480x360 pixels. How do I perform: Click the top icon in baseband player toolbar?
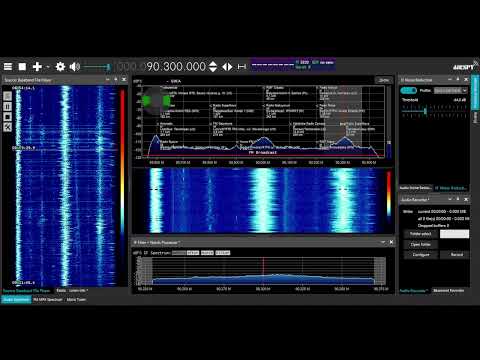coord(7,96)
